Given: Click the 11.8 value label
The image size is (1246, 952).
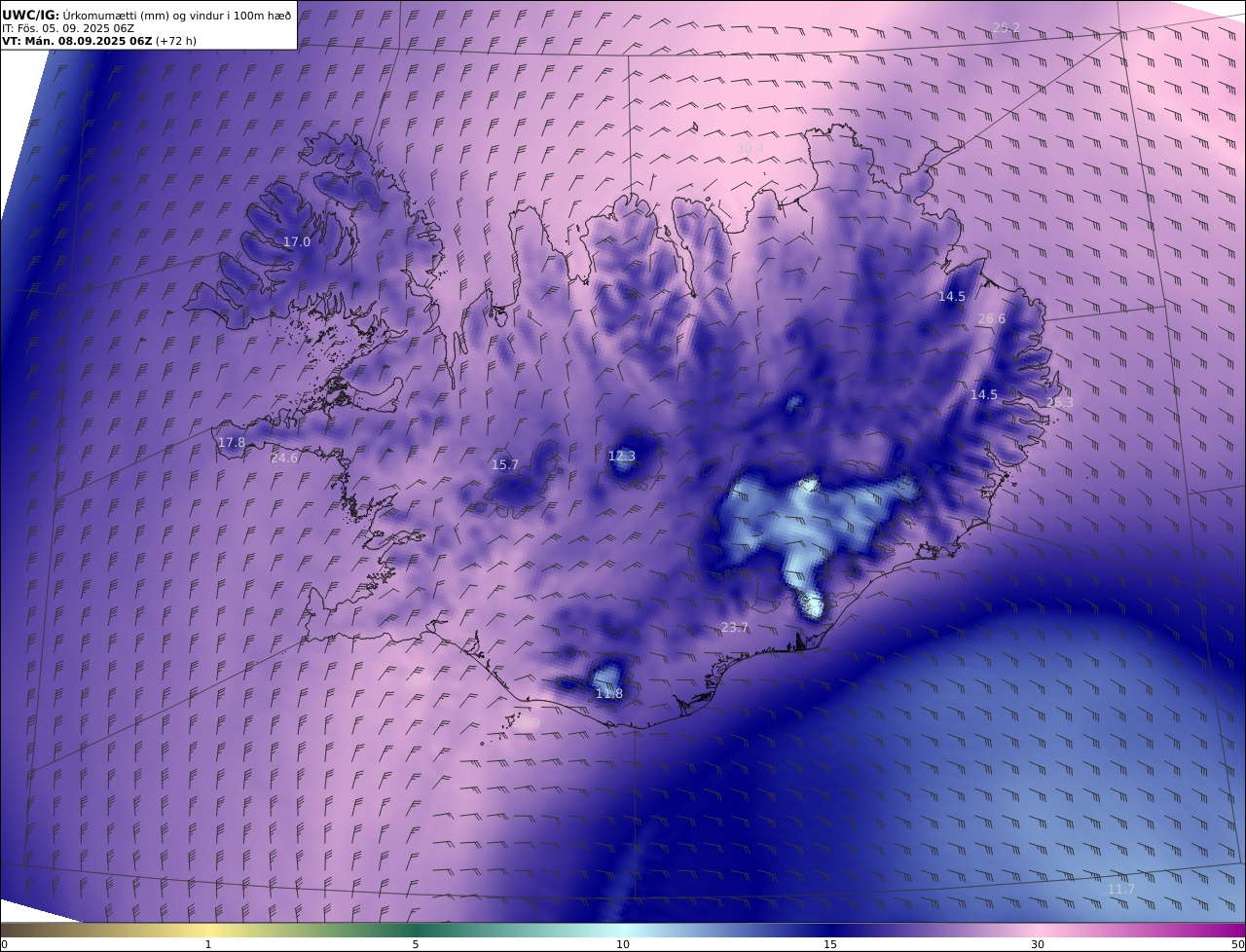Looking at the screenshot, I should (609, 693).
